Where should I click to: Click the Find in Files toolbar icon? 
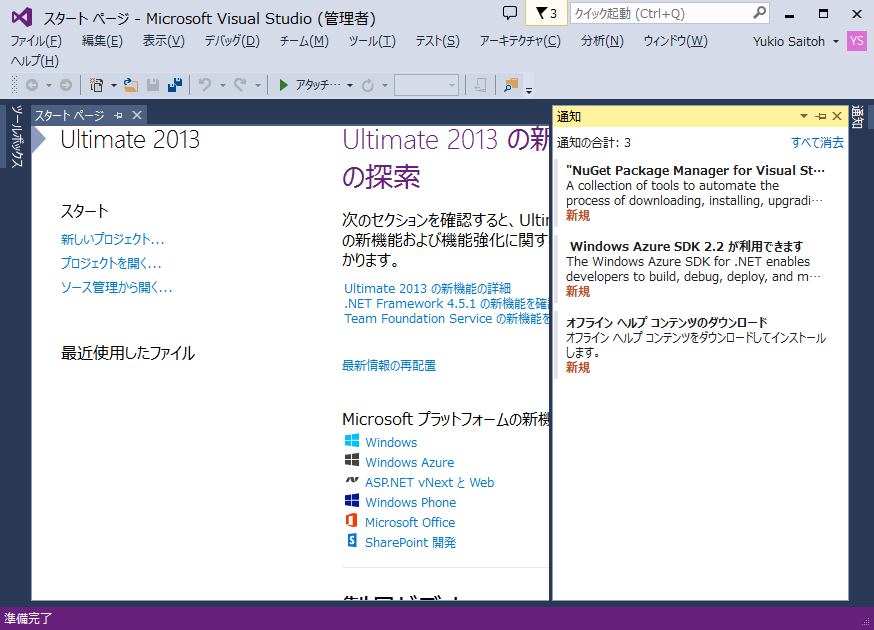pyautogui.click(x=511, y=86)
